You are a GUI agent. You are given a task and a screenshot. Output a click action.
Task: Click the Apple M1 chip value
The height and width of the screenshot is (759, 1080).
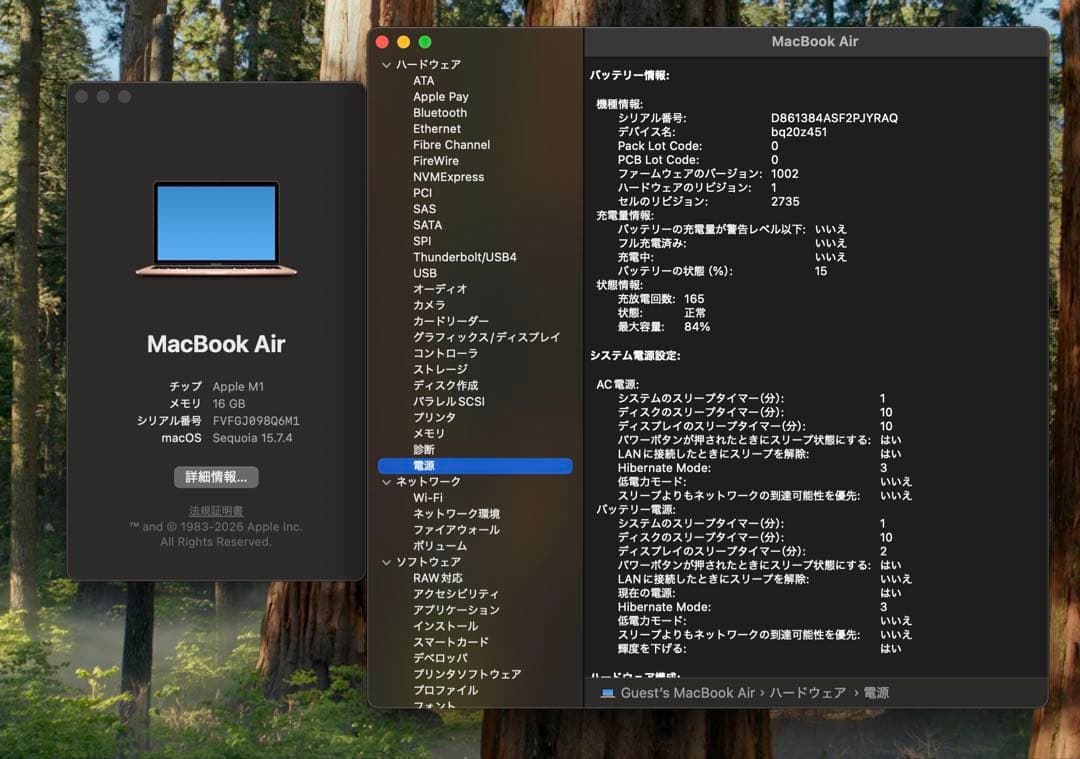click(x=238, y=386)
